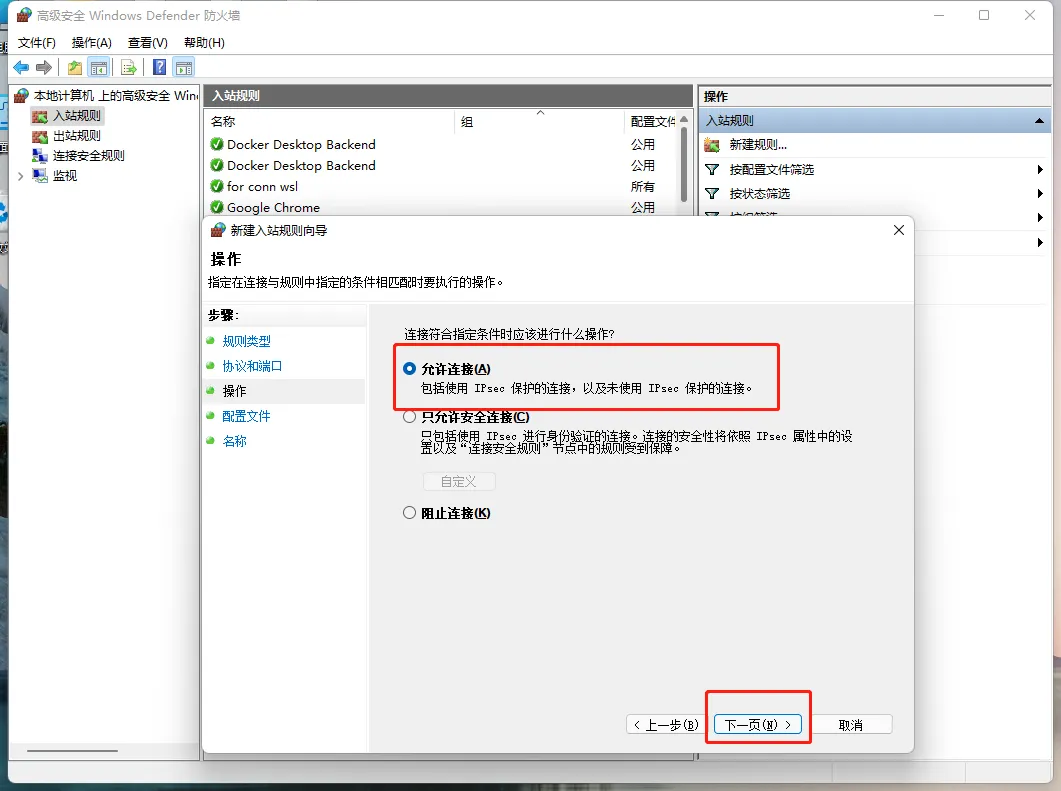
Task: Select 出站规则 in the left tree
Action: [76, 136]
